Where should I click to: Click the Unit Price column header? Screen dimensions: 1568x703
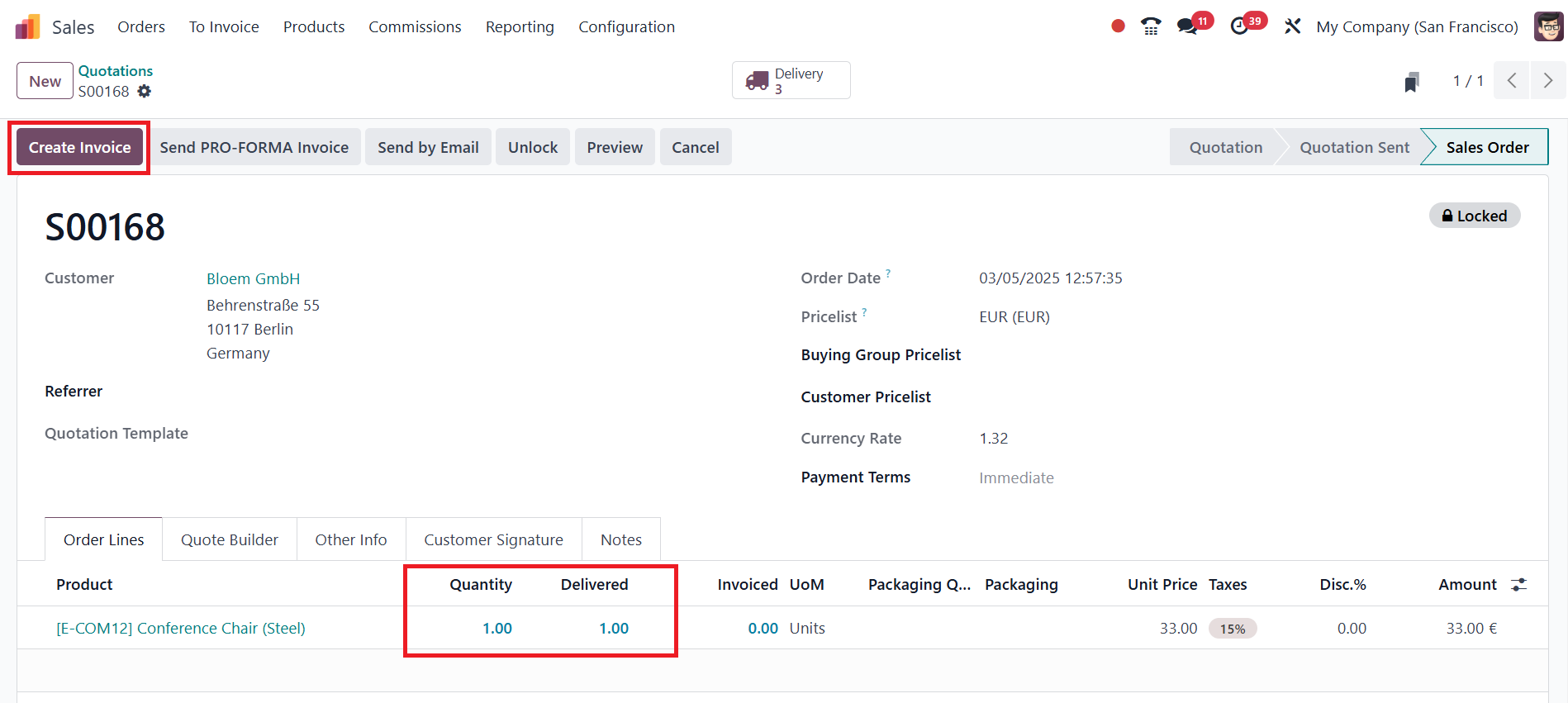pyautogui.click(x=1162, y=585)
